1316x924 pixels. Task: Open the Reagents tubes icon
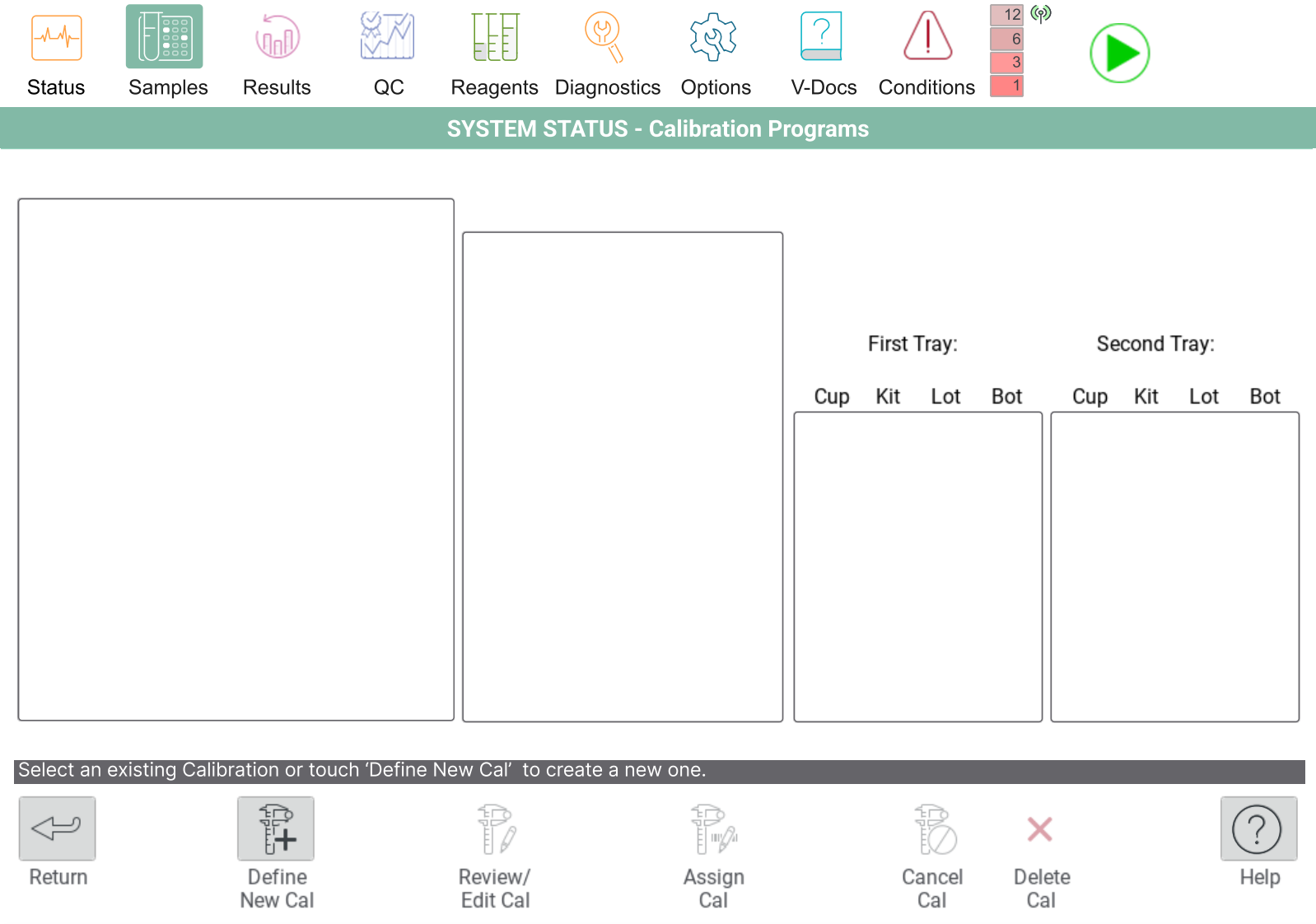[495, 37]
